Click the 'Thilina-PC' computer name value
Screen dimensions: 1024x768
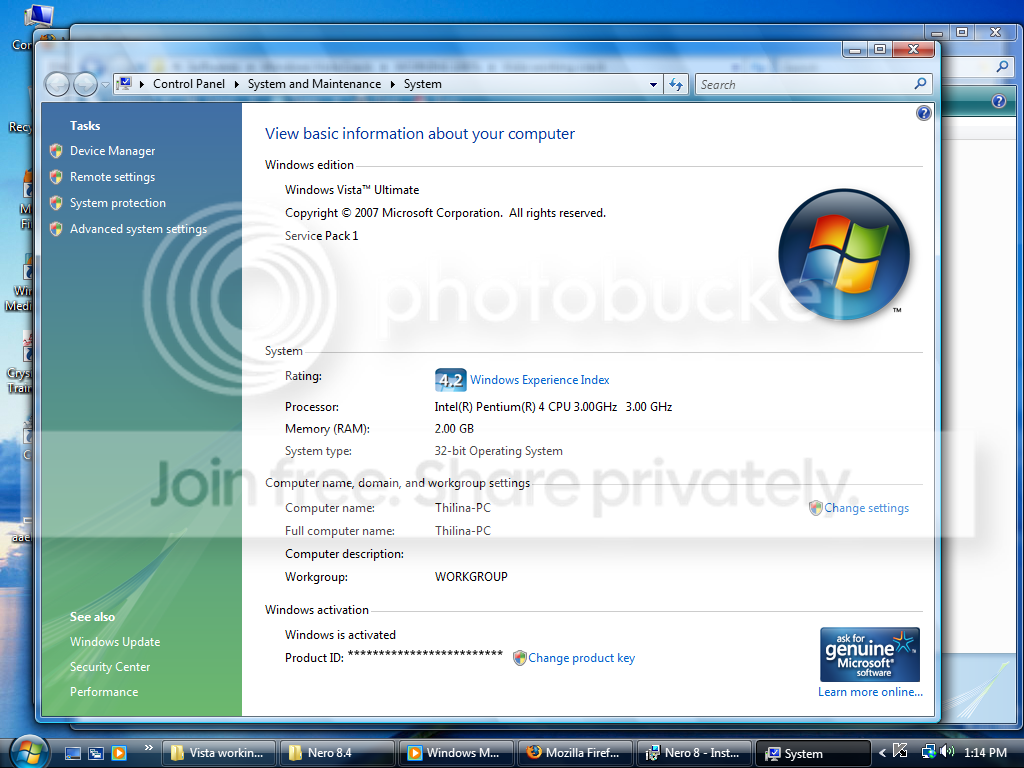click(x=462, y=508)
